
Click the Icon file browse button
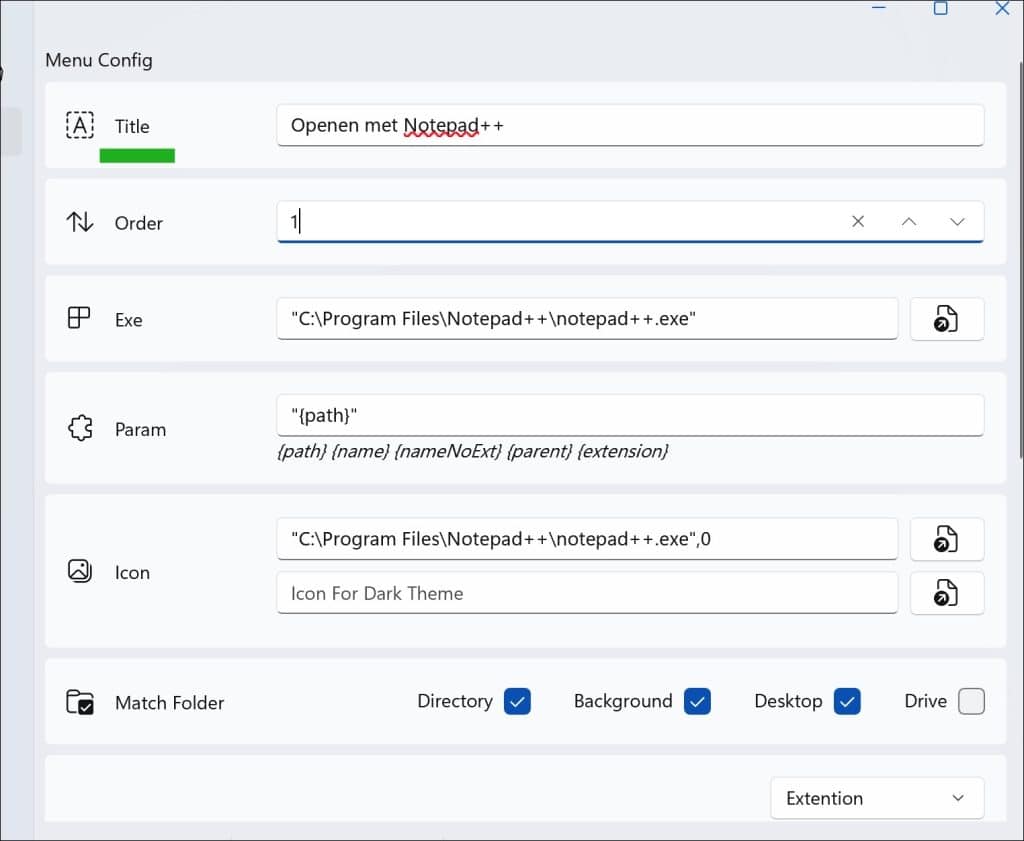click(946, 539)
